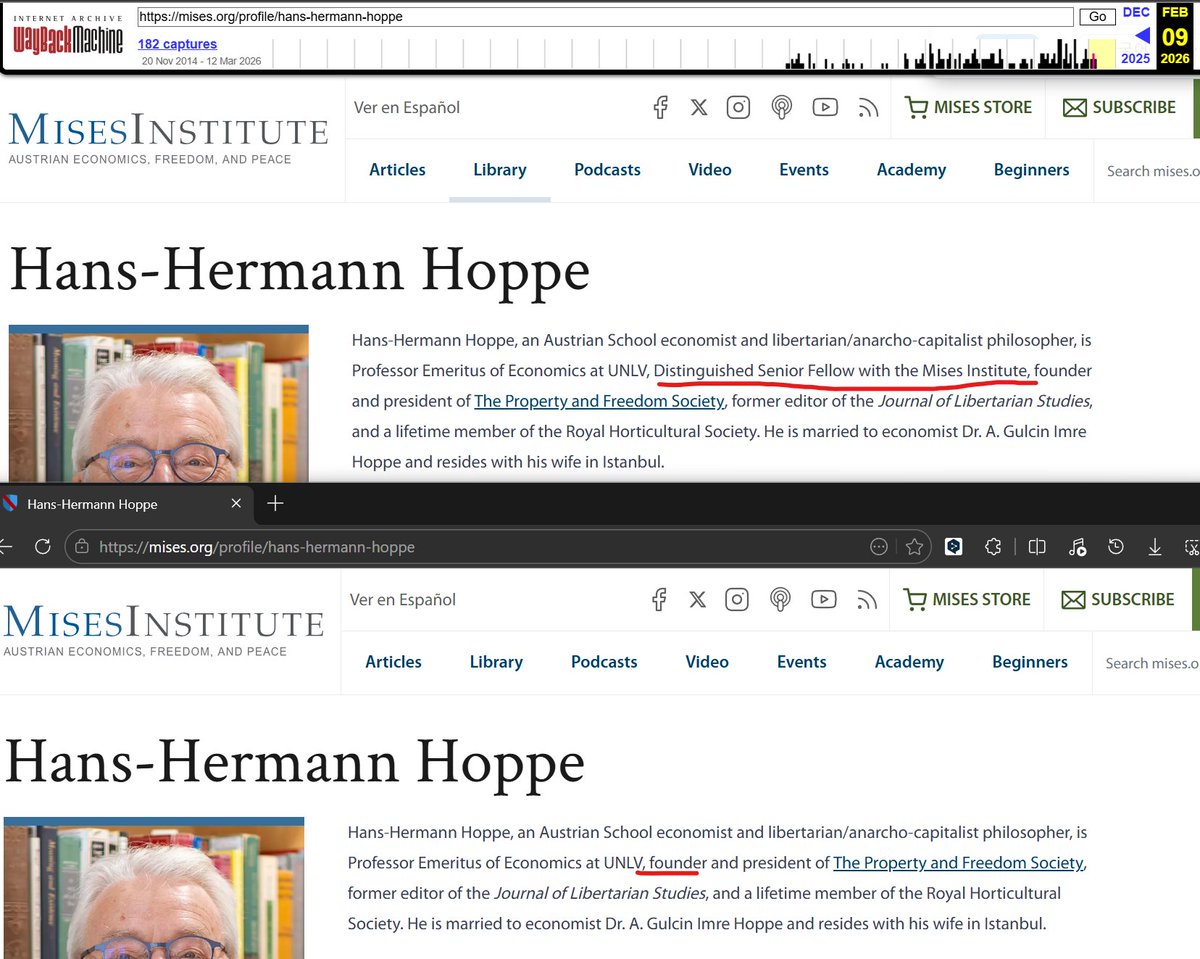Image resolution: width=1200 pixels, height=959 pixels.
Task: Click the Wayback Go button
Action: pyautogui.click(x=1098, y=17)
